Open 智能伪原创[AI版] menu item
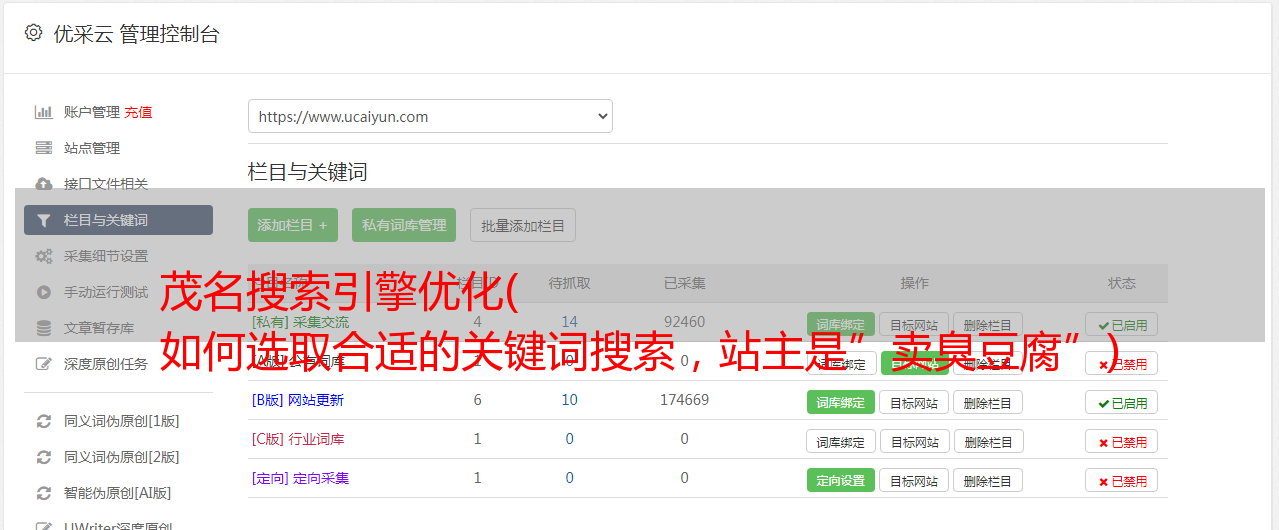Viewport: 1279px width, 530px height. pyautogui.click(x=118, y=493)
